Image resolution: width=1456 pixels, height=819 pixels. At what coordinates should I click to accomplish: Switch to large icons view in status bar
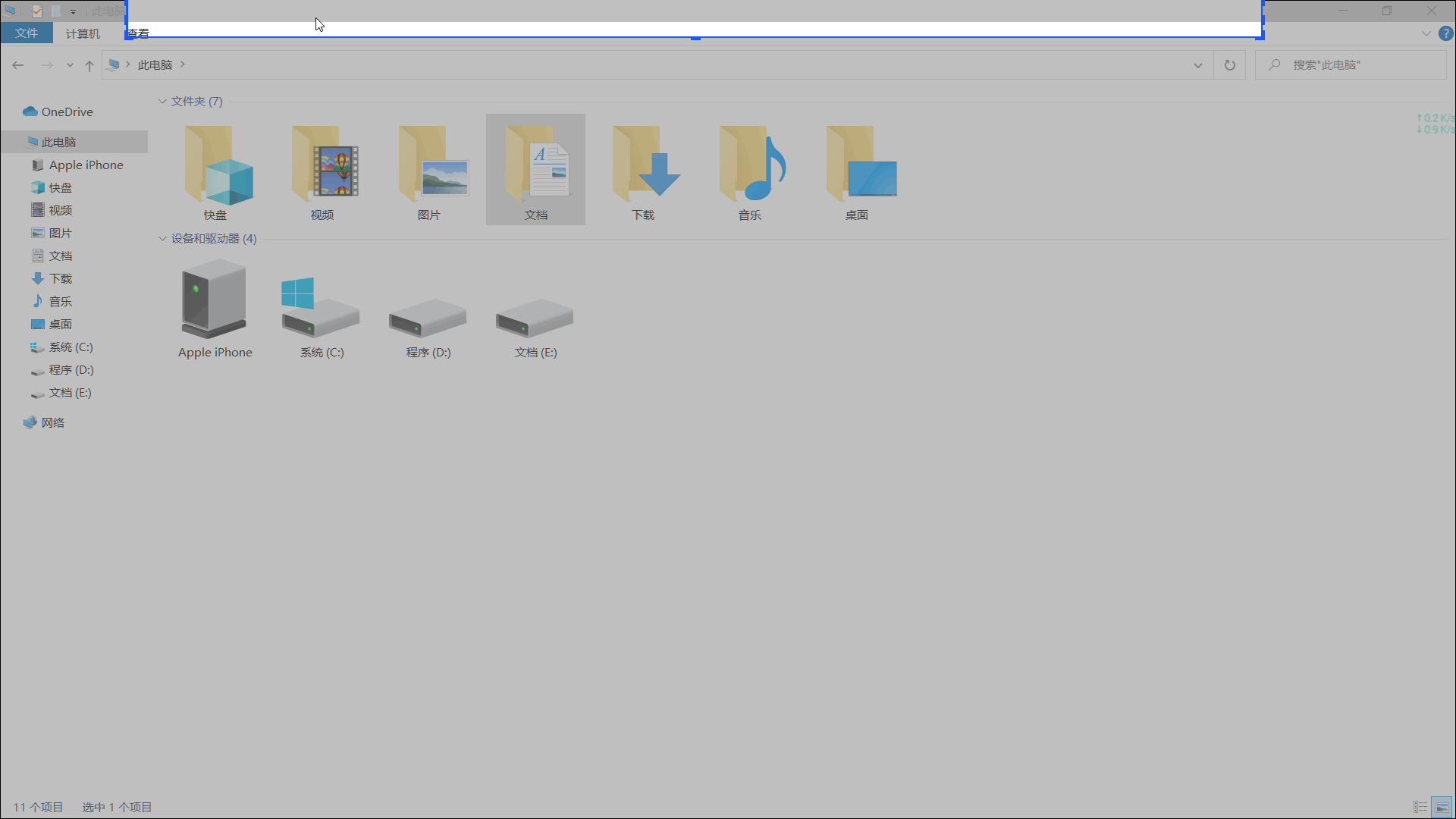[1442, 807]
